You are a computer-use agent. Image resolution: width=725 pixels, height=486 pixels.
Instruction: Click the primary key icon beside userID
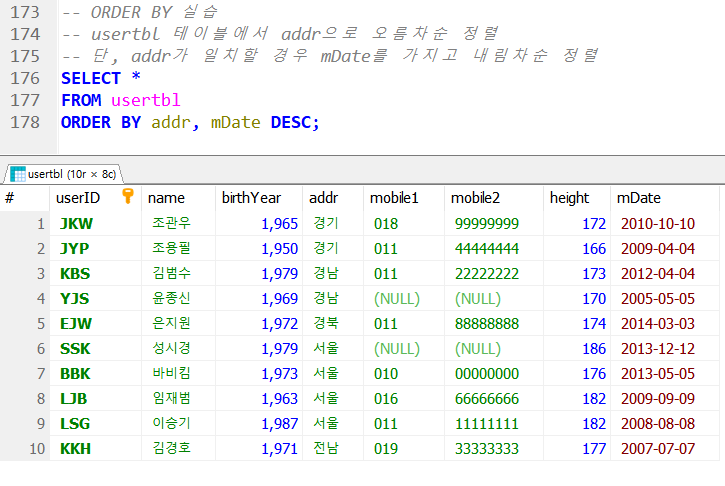pos(128,196)
